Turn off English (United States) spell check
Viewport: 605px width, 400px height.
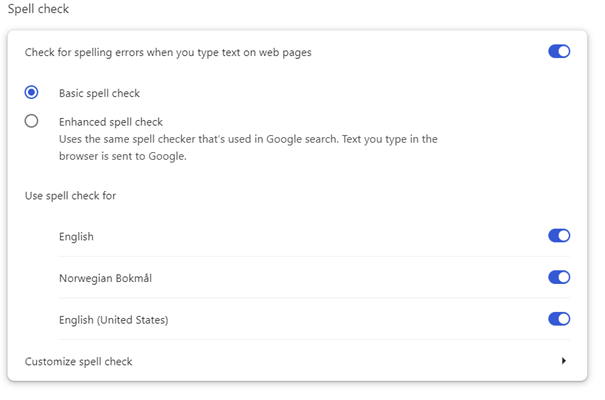point(559,319)
